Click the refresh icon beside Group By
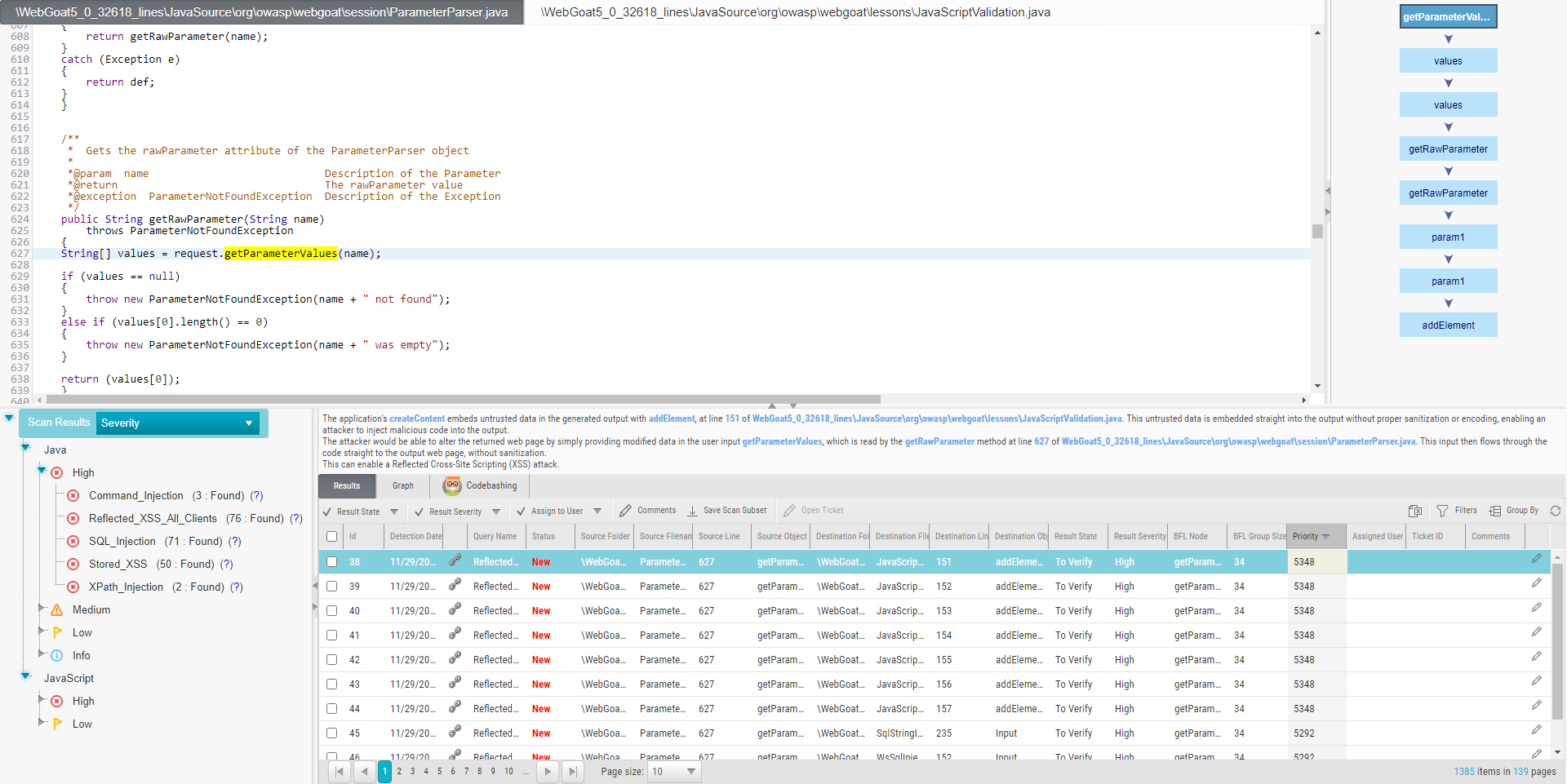The height and width of the screenshot is (784, 1567). point(1556,511)
